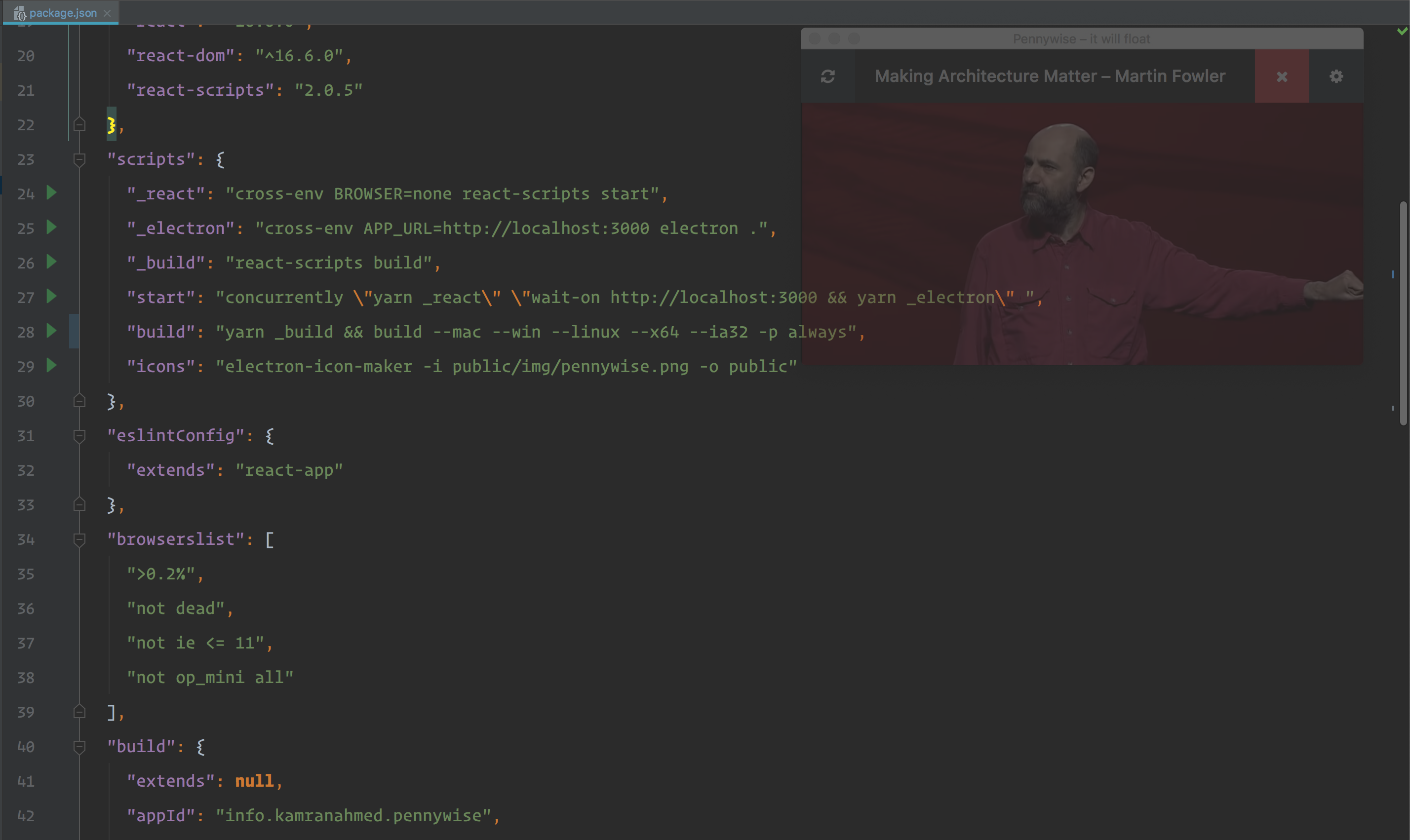
Task: Click the inspection status checkmark
Action: pos(1402,32)
